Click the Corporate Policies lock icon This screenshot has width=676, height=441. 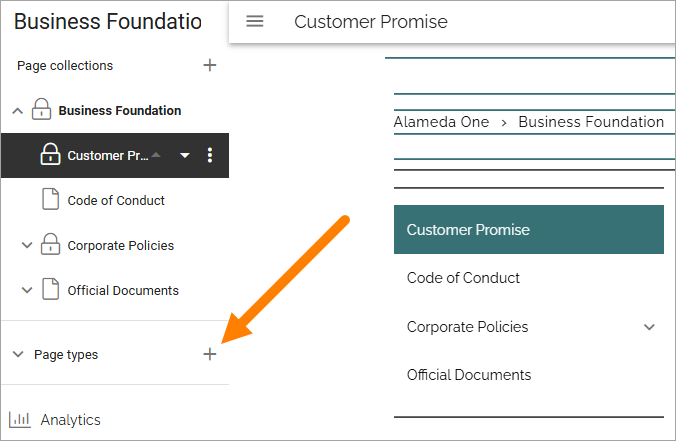pos(50,244)
